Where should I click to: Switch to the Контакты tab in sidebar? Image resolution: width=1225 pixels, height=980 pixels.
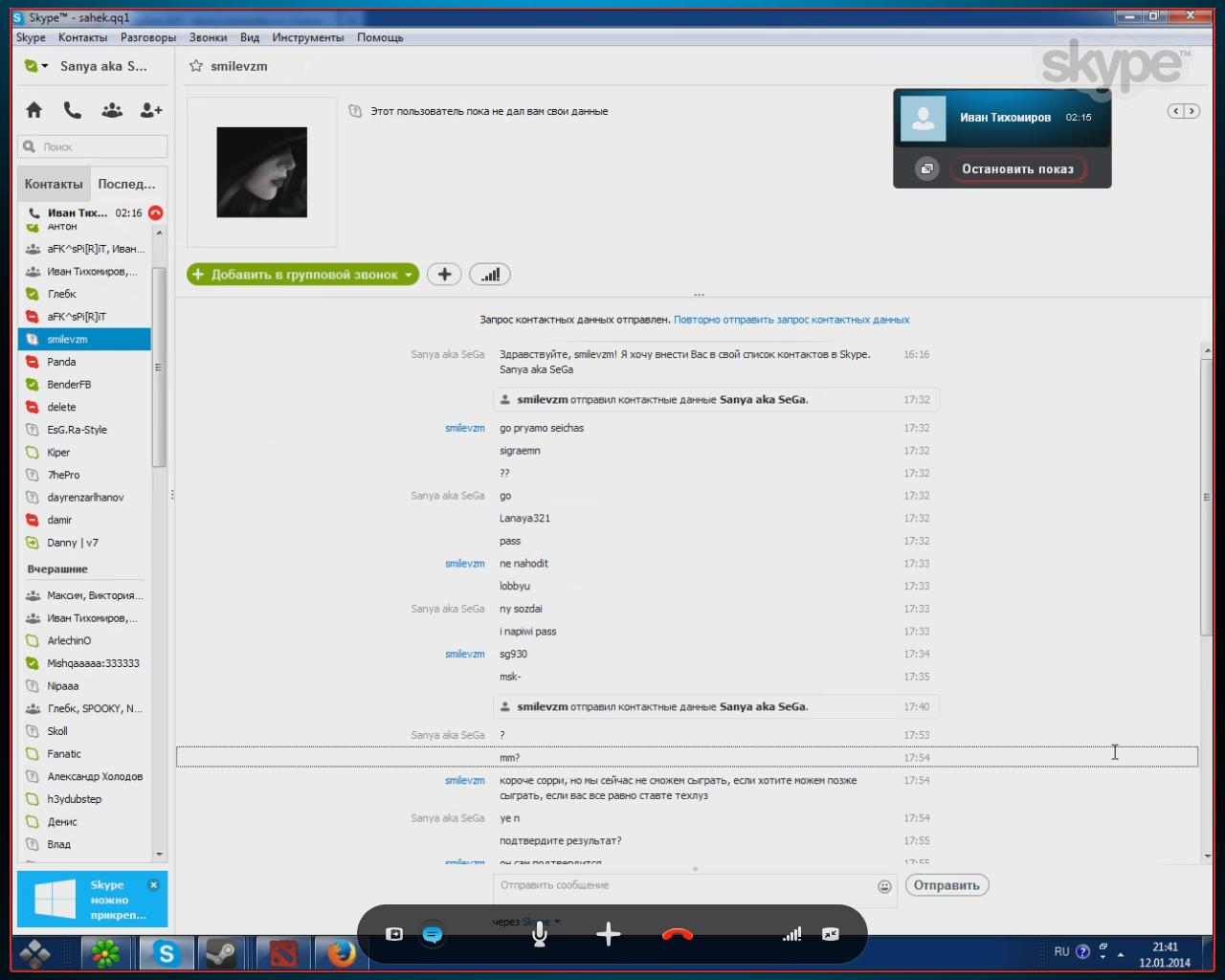click(54, 184)
